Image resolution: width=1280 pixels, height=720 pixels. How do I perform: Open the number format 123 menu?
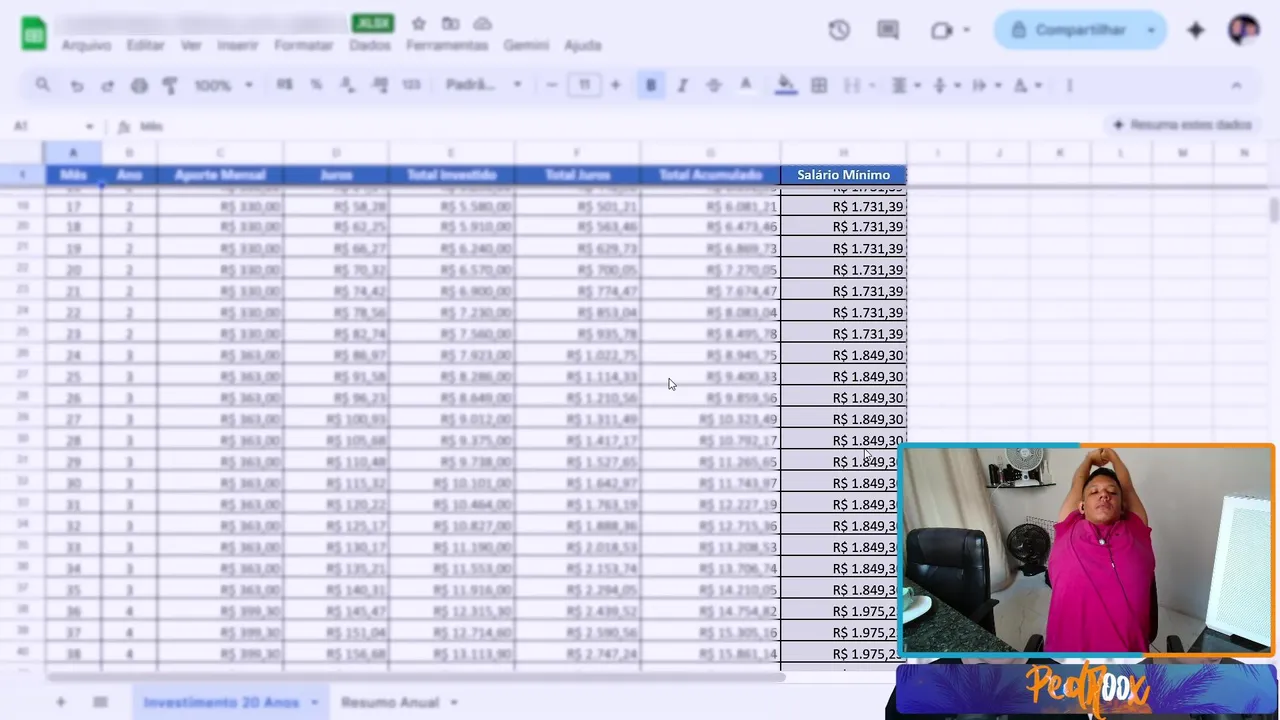411,85
